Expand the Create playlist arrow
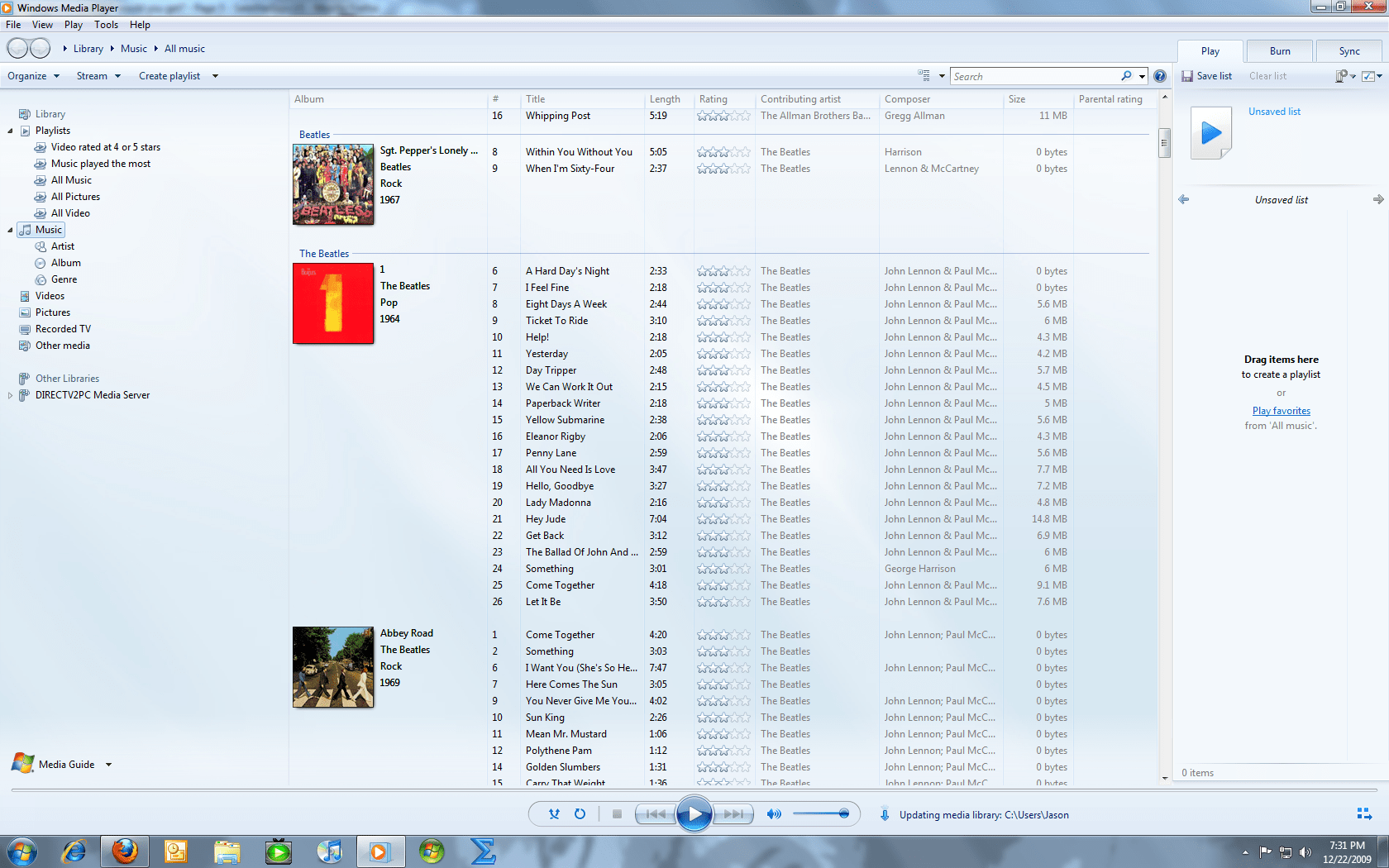The image size is (1389, 868). pyautogui.click(x=215, y=76)
